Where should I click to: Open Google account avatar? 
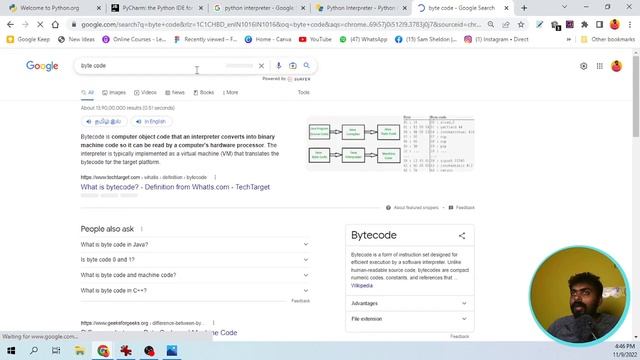(616, 66)
